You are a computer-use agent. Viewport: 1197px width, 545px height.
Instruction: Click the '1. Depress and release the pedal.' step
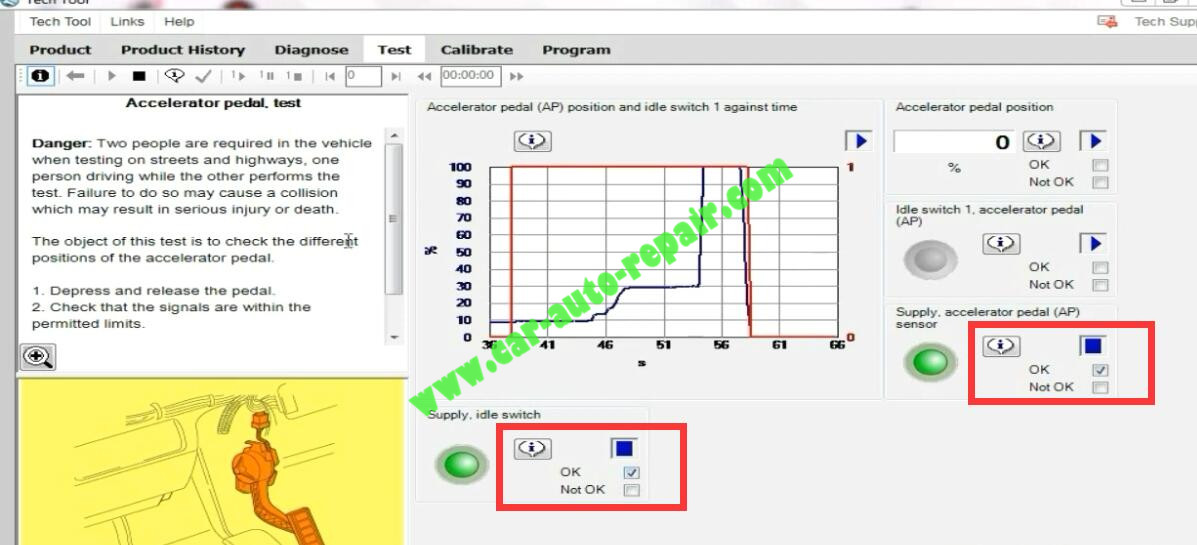[153, 291]
